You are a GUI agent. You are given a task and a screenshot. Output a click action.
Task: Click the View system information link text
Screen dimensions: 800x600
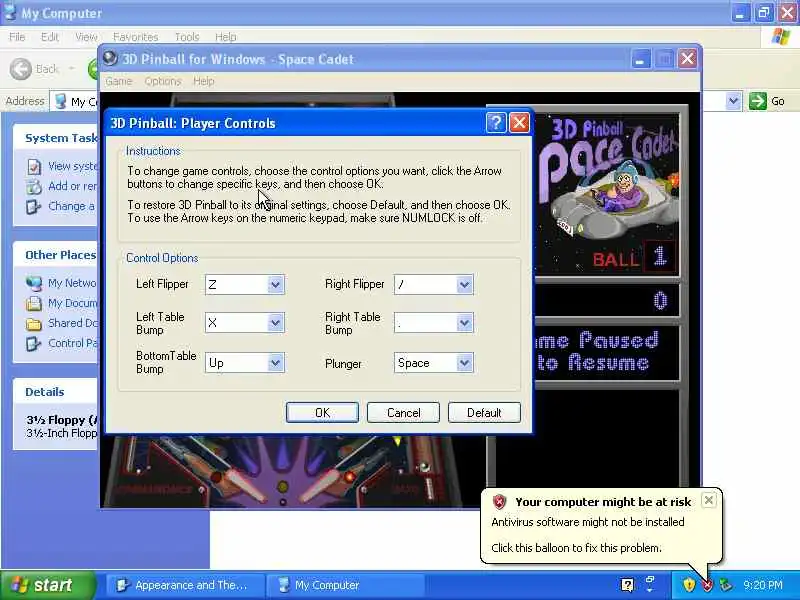tap(72, 166)
